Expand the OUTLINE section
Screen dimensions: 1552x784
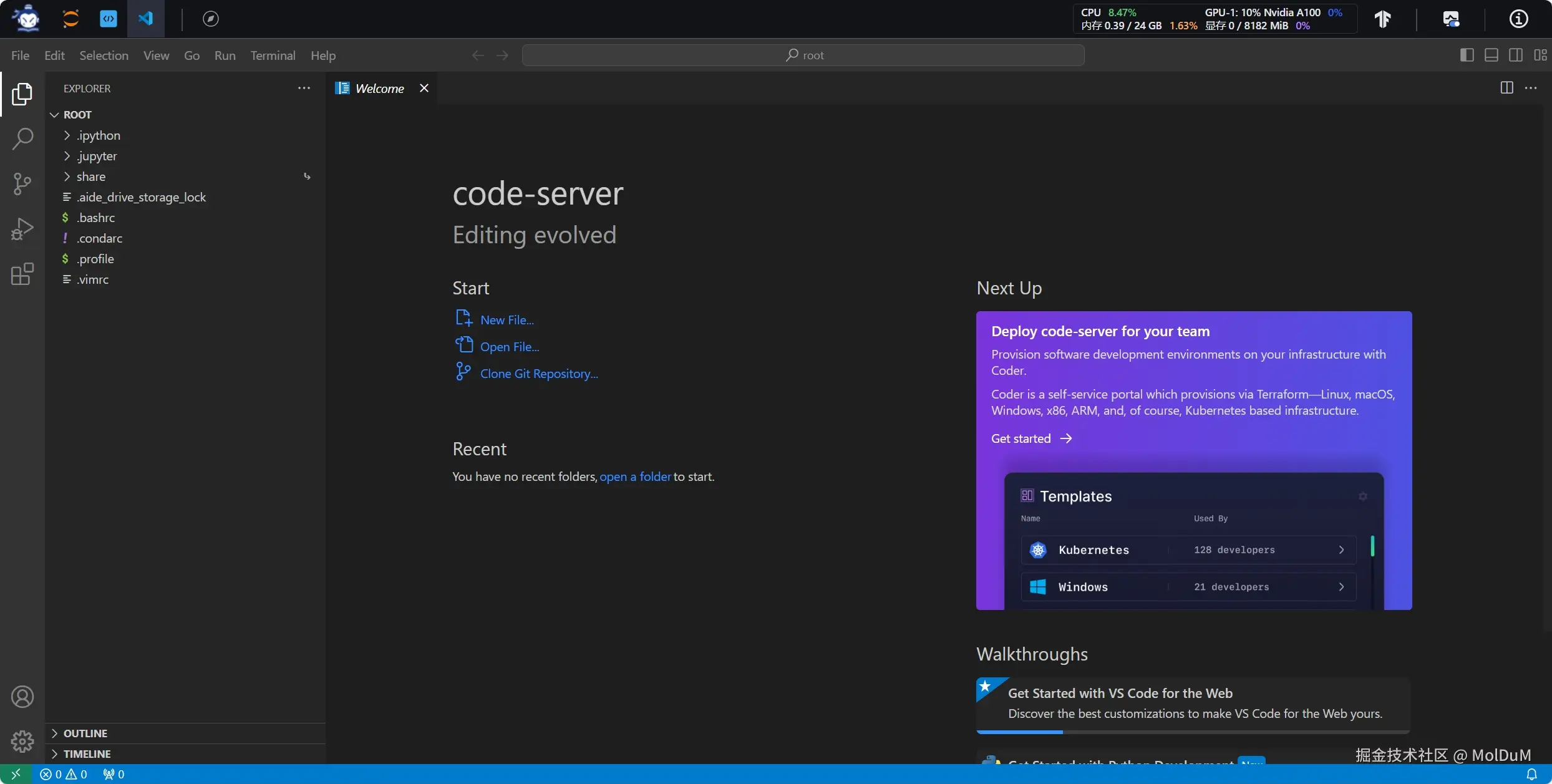[x=85, y=733]
